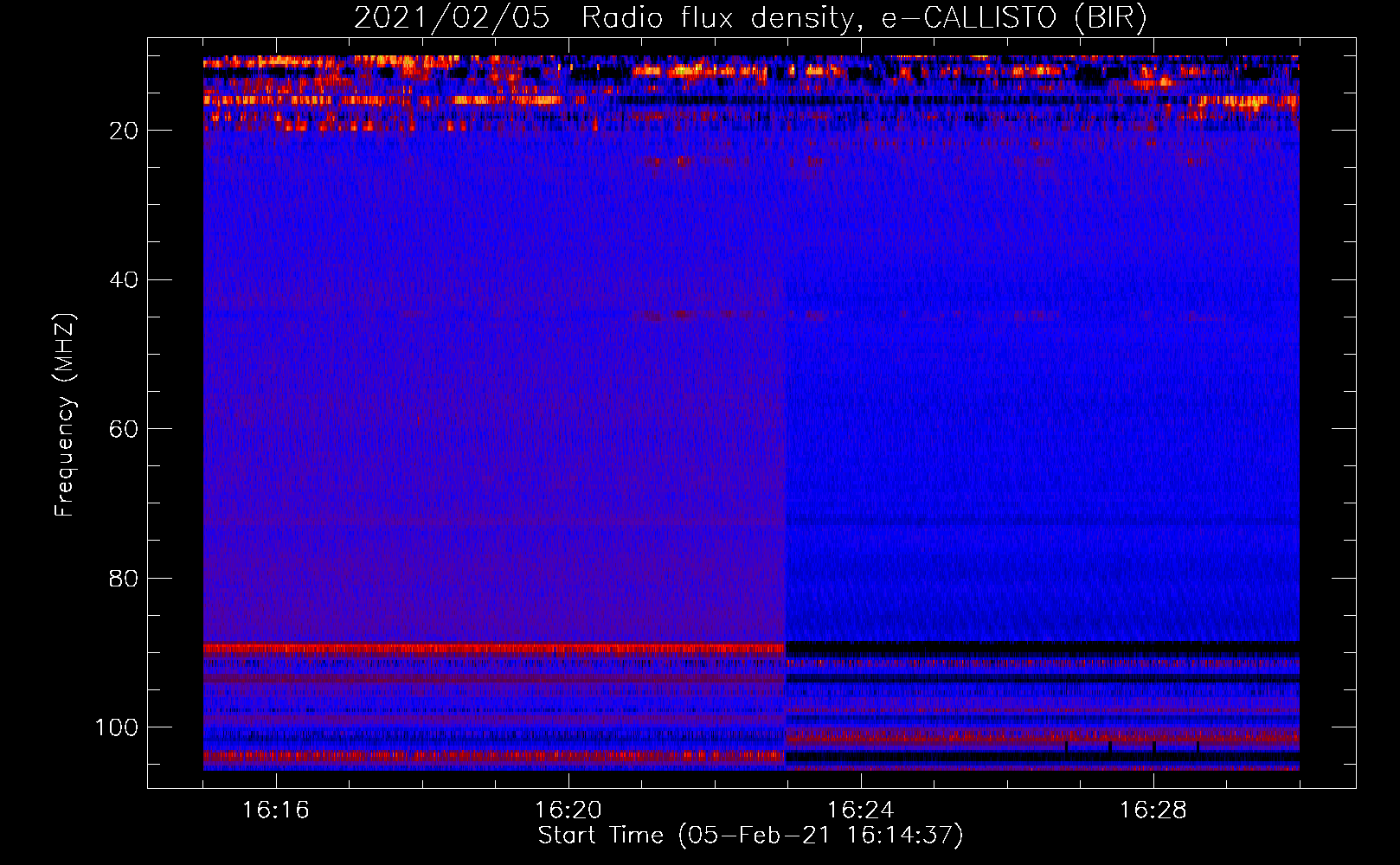Click the 16:20 time tick label

[x=568, y=811]
